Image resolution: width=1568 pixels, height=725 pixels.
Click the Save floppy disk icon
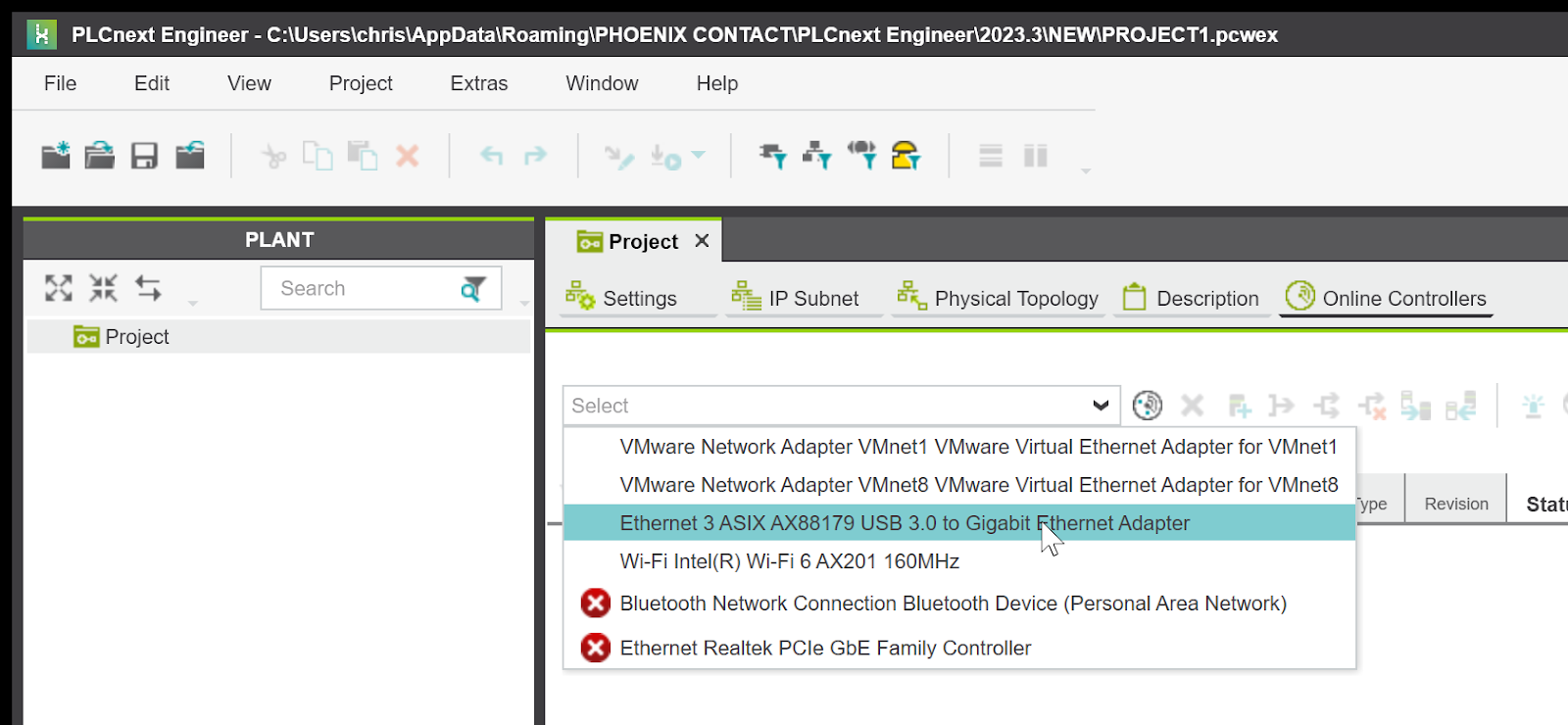[144, 156]
